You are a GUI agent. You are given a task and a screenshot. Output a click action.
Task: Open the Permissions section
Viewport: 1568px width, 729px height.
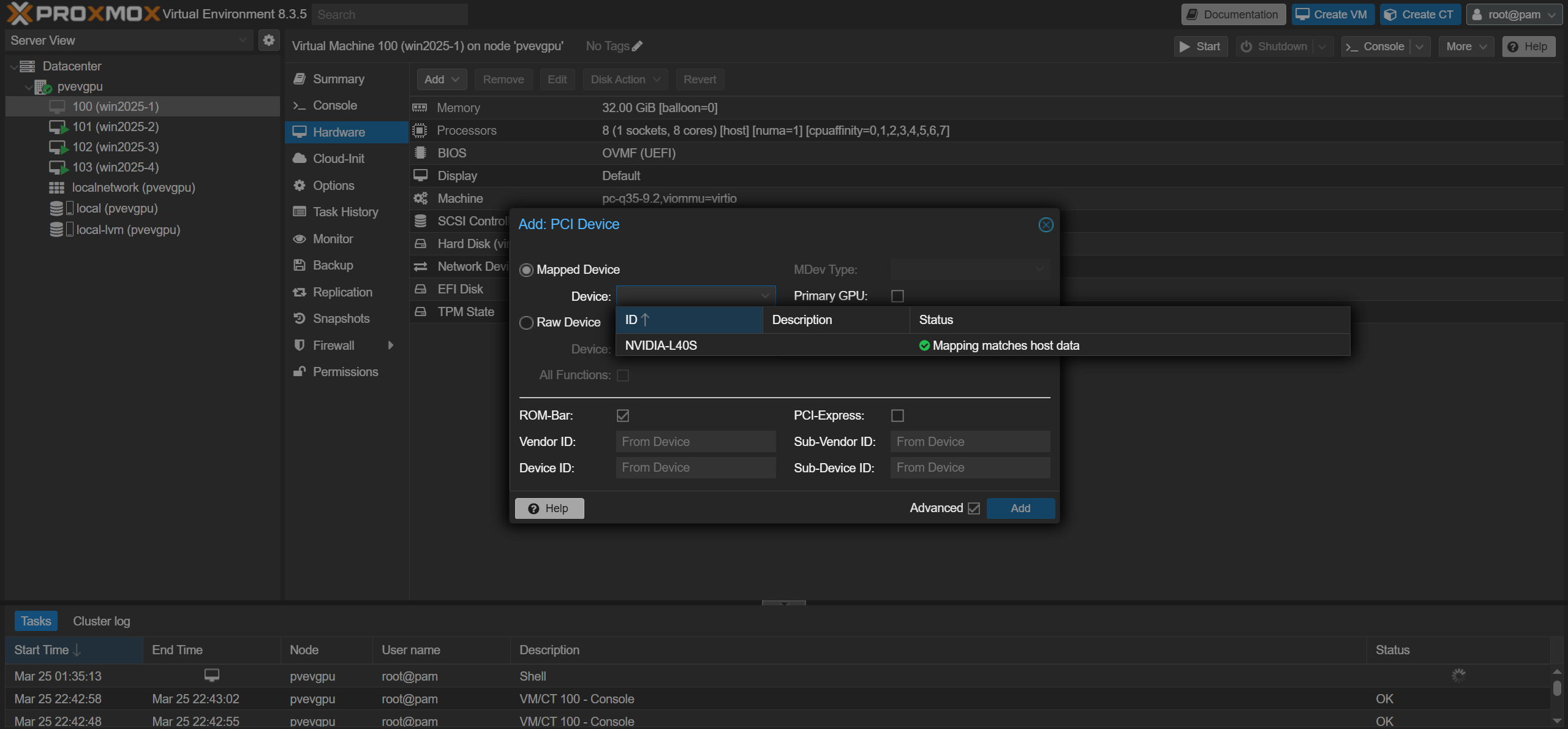pyautogui.click(x=346, y=372)
